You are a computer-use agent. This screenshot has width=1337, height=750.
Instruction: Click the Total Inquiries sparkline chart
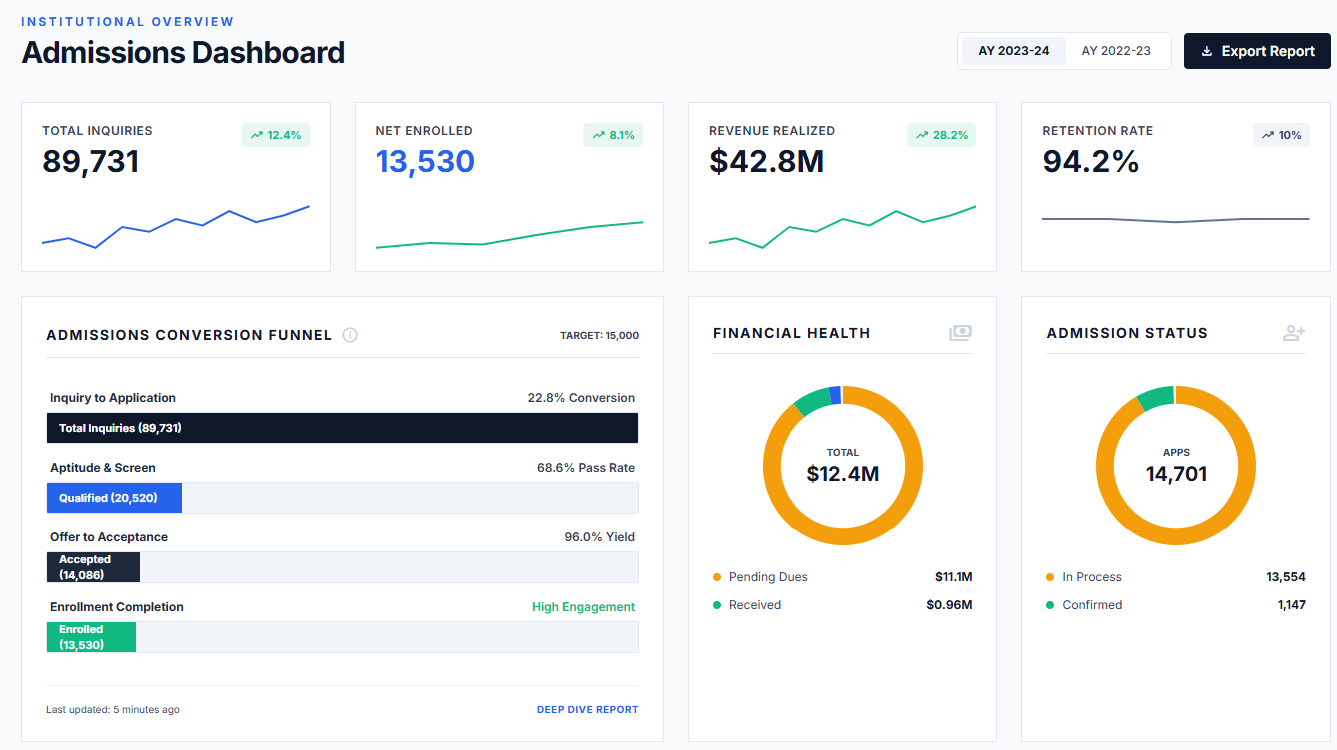(176, 226)
